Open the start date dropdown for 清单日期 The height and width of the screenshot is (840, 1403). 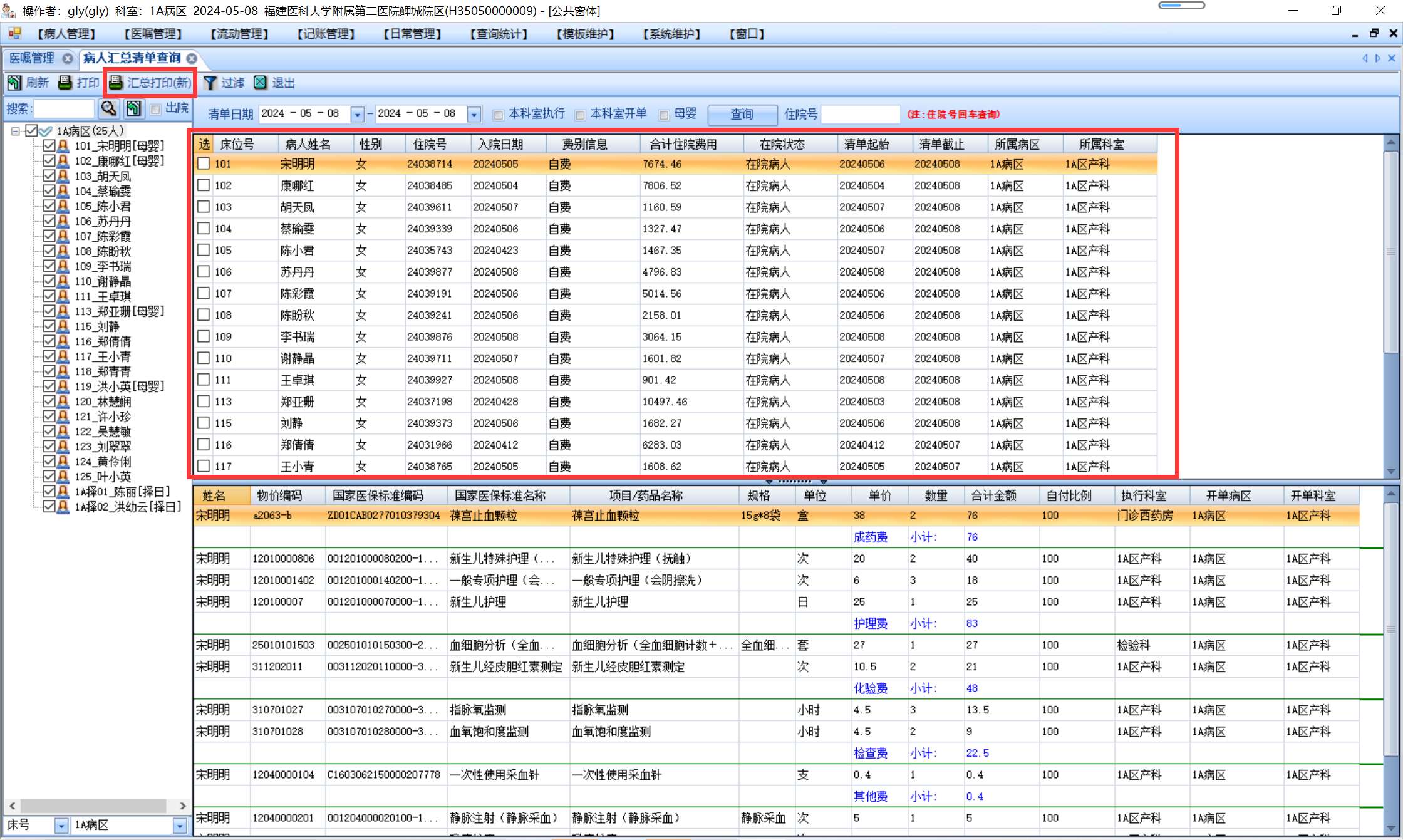point(357,115)
